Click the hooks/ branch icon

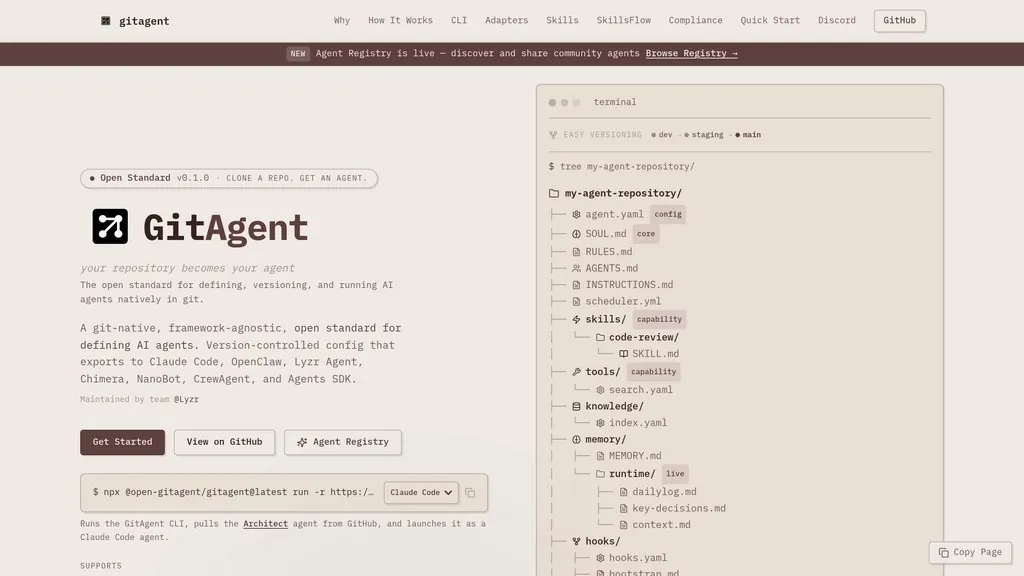[576, 542]
